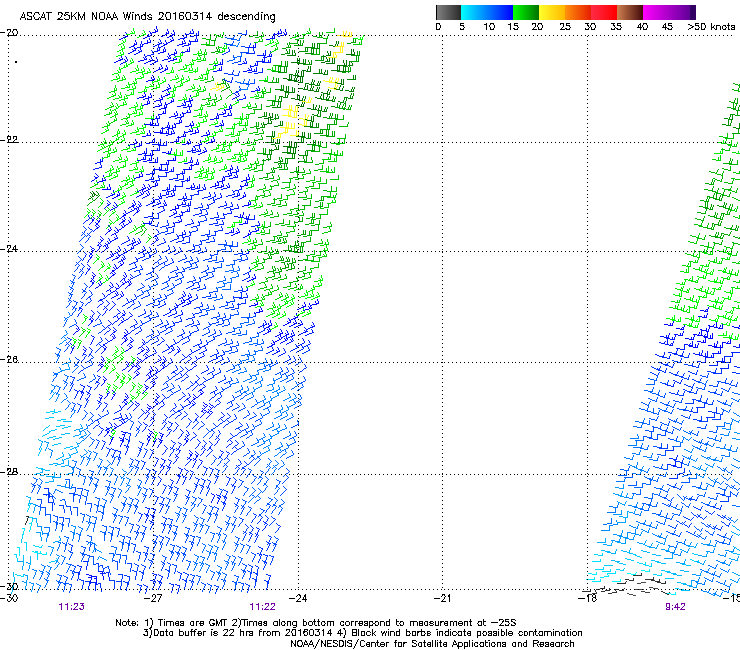
Task: Click the 'Note: 1) Times are GMT' line
Action: coord(316,623)
